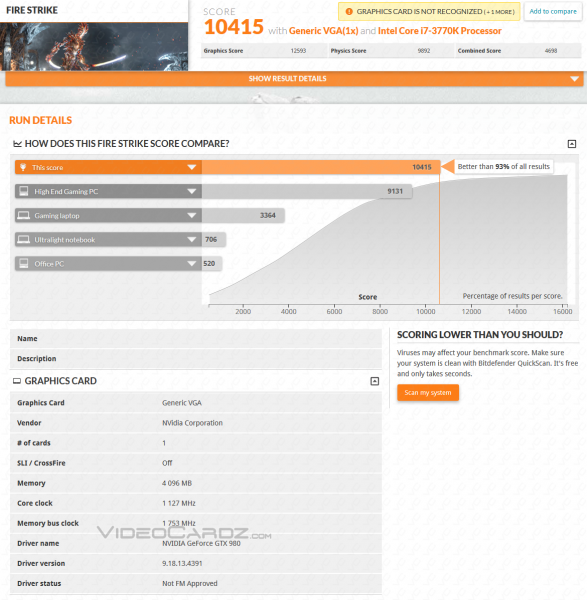The width and height of the screenshot is (587, 600).
Task: Click the driver version 9.18.13.4391
Action: 182,563
